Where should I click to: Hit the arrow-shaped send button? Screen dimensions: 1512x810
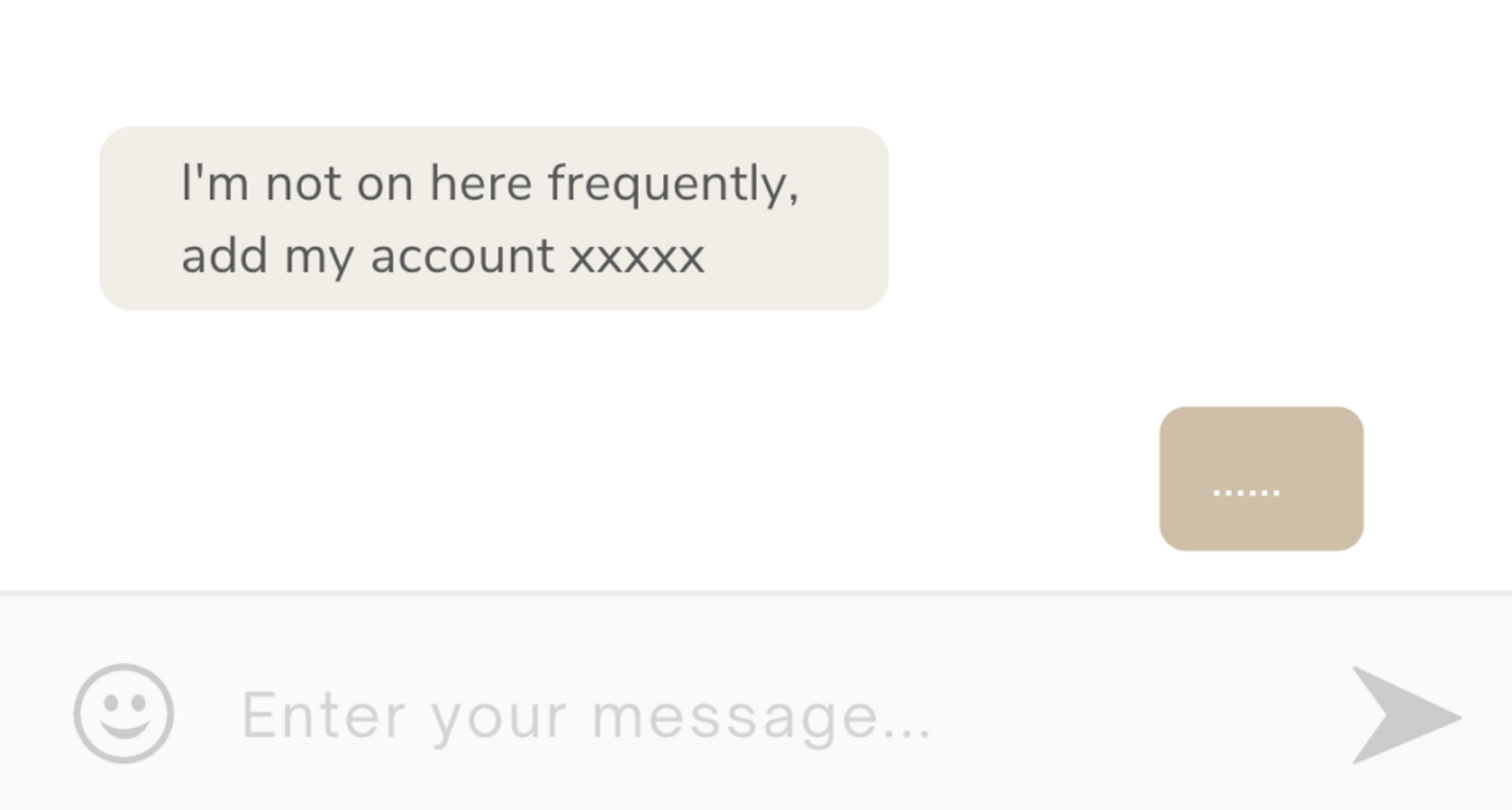tap(1406, 715)
